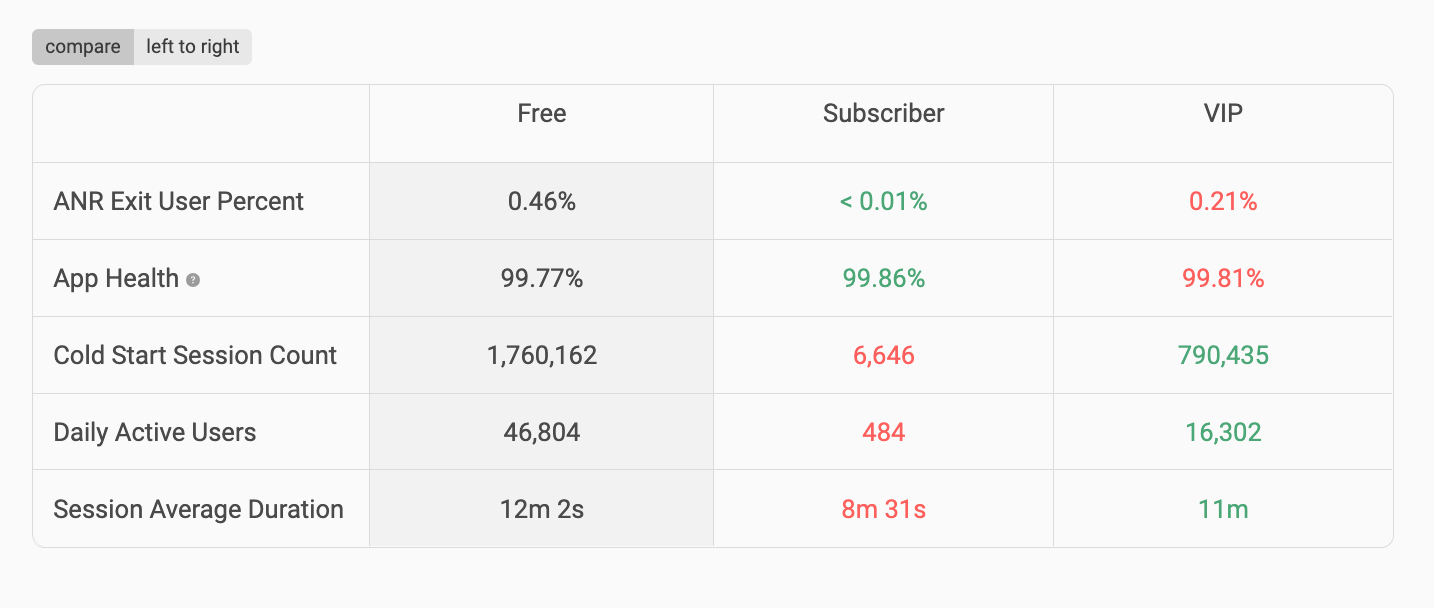Click the VIP column header
The width and height of the screenshot is (1434, 608).
coord(1223,114)
